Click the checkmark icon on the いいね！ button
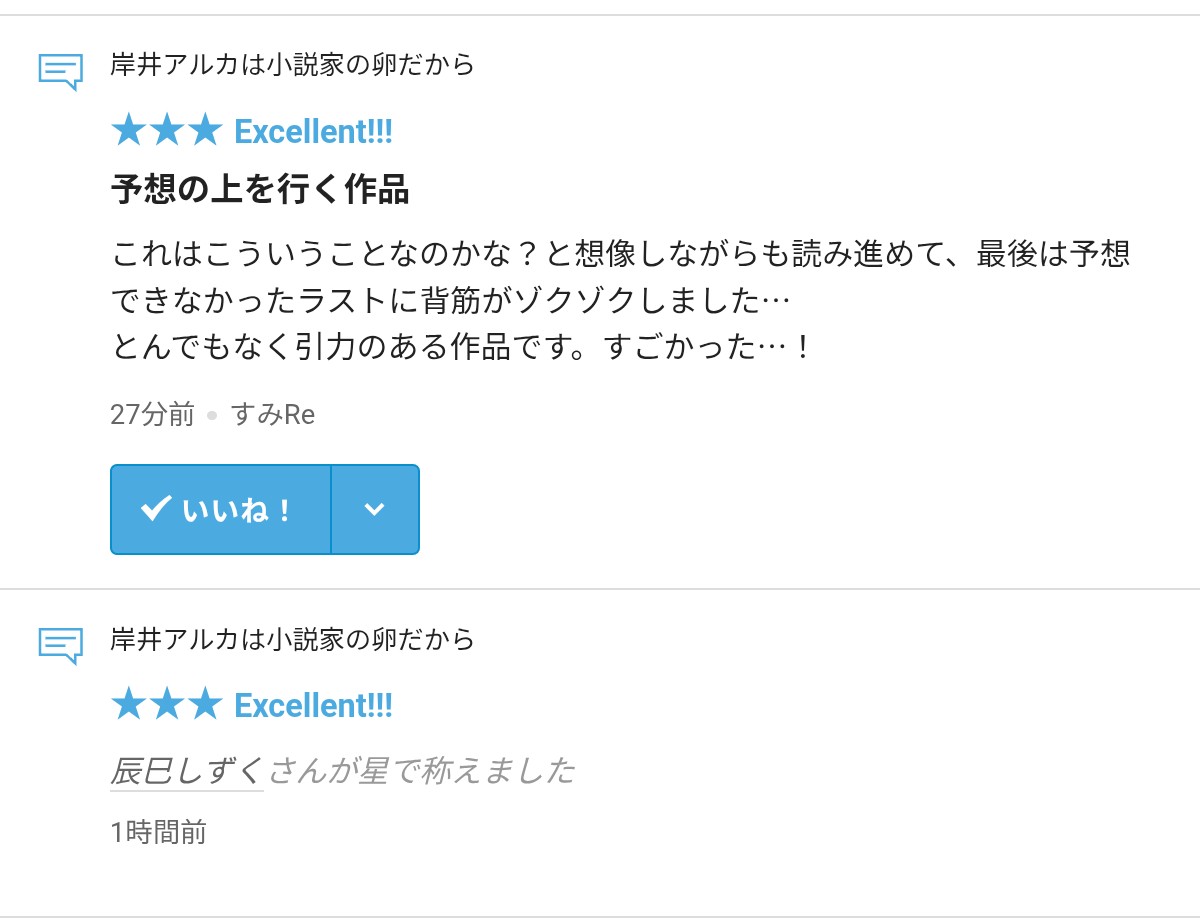 click(155, 509)
